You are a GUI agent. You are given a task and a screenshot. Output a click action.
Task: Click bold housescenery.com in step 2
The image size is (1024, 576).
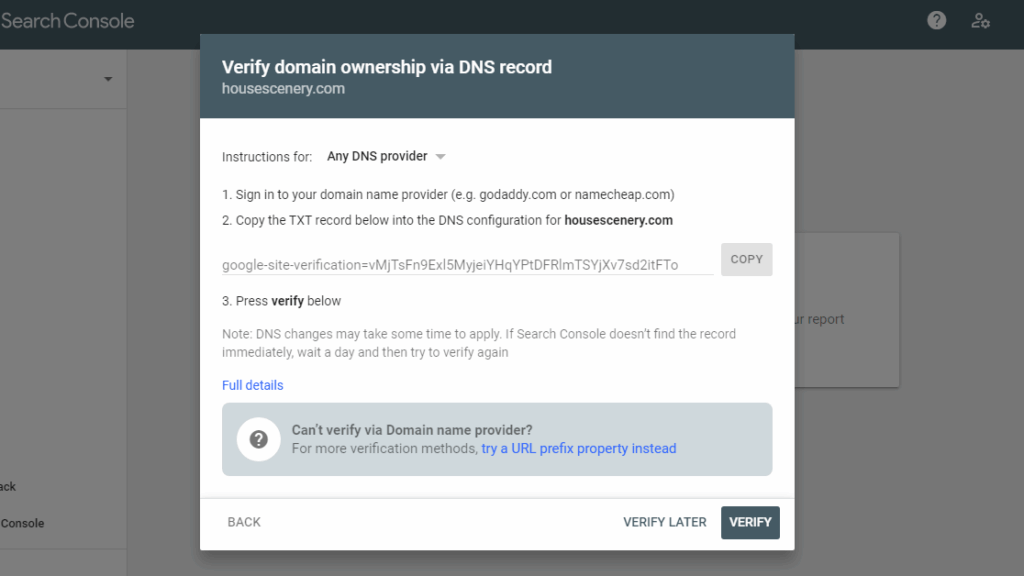(618, 220)
